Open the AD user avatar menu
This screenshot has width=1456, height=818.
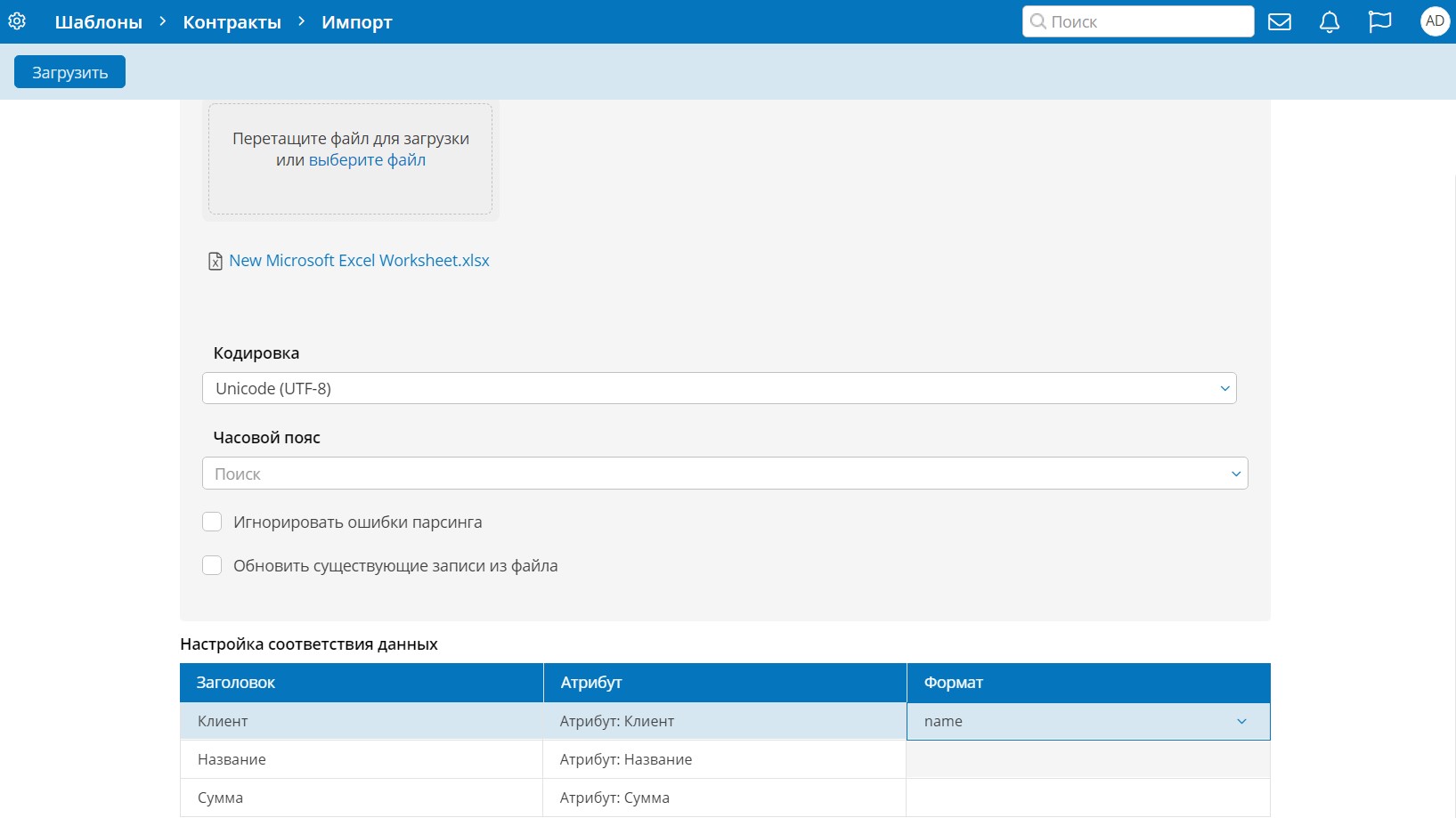1435,21
